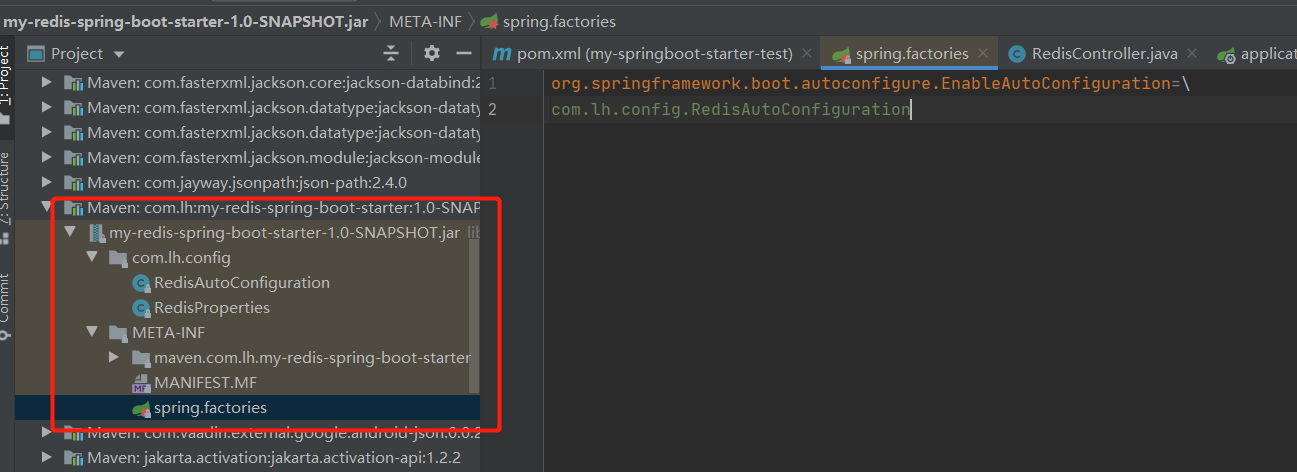Click the com.lh.config package row

(x=181, y=257)
